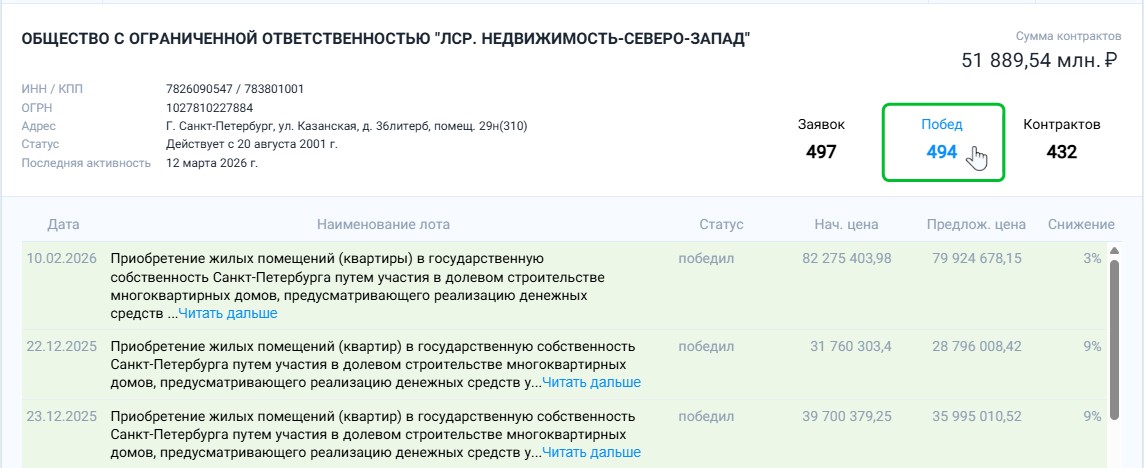
Task: Click the status Действует с 20 августа 2001 г.
Action: coord(252,144)
